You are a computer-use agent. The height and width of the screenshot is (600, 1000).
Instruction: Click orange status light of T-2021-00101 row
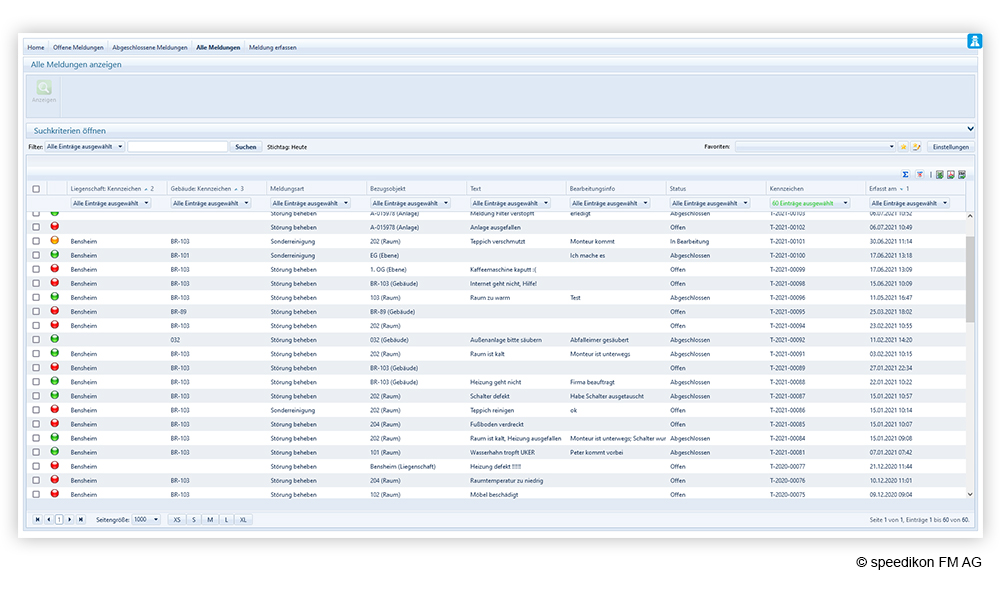[x=55, y=240]
